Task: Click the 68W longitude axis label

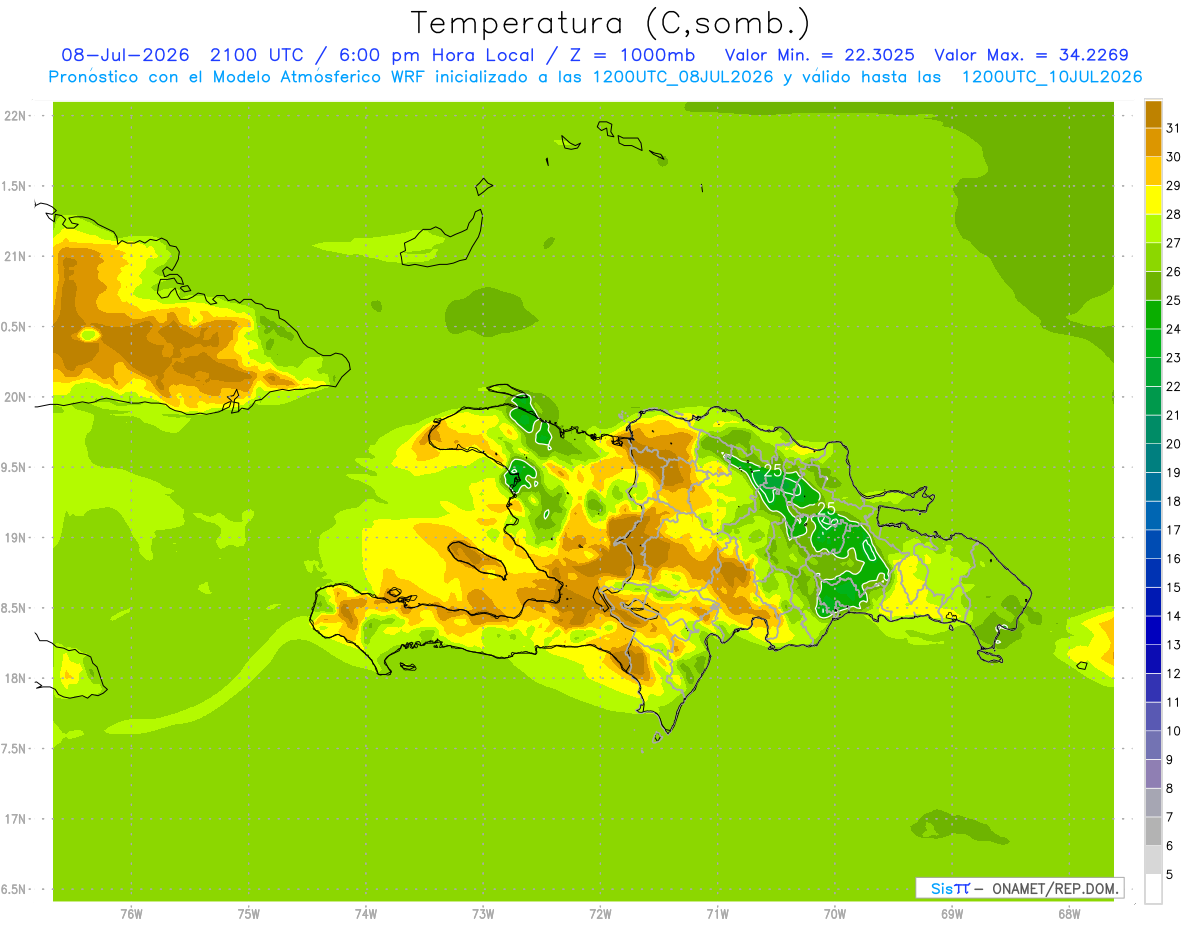Action: coord(1069,914)
